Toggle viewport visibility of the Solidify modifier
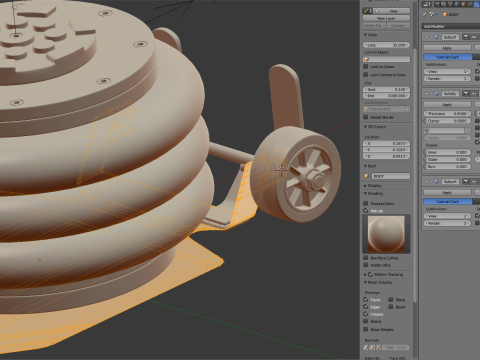The height and width of the screenshot is (360, 480). tap(474, 94)
